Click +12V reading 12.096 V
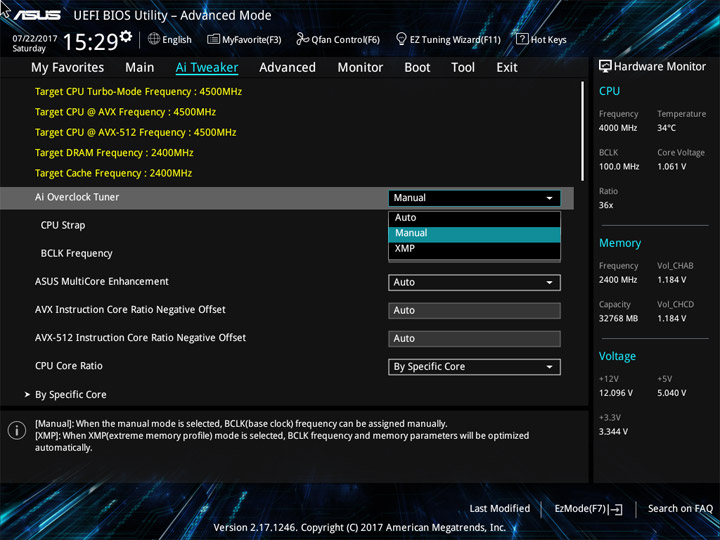 click(616, 393)
